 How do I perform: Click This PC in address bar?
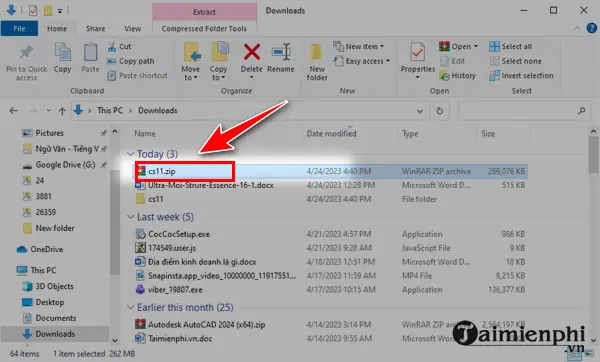pos(110,111)
